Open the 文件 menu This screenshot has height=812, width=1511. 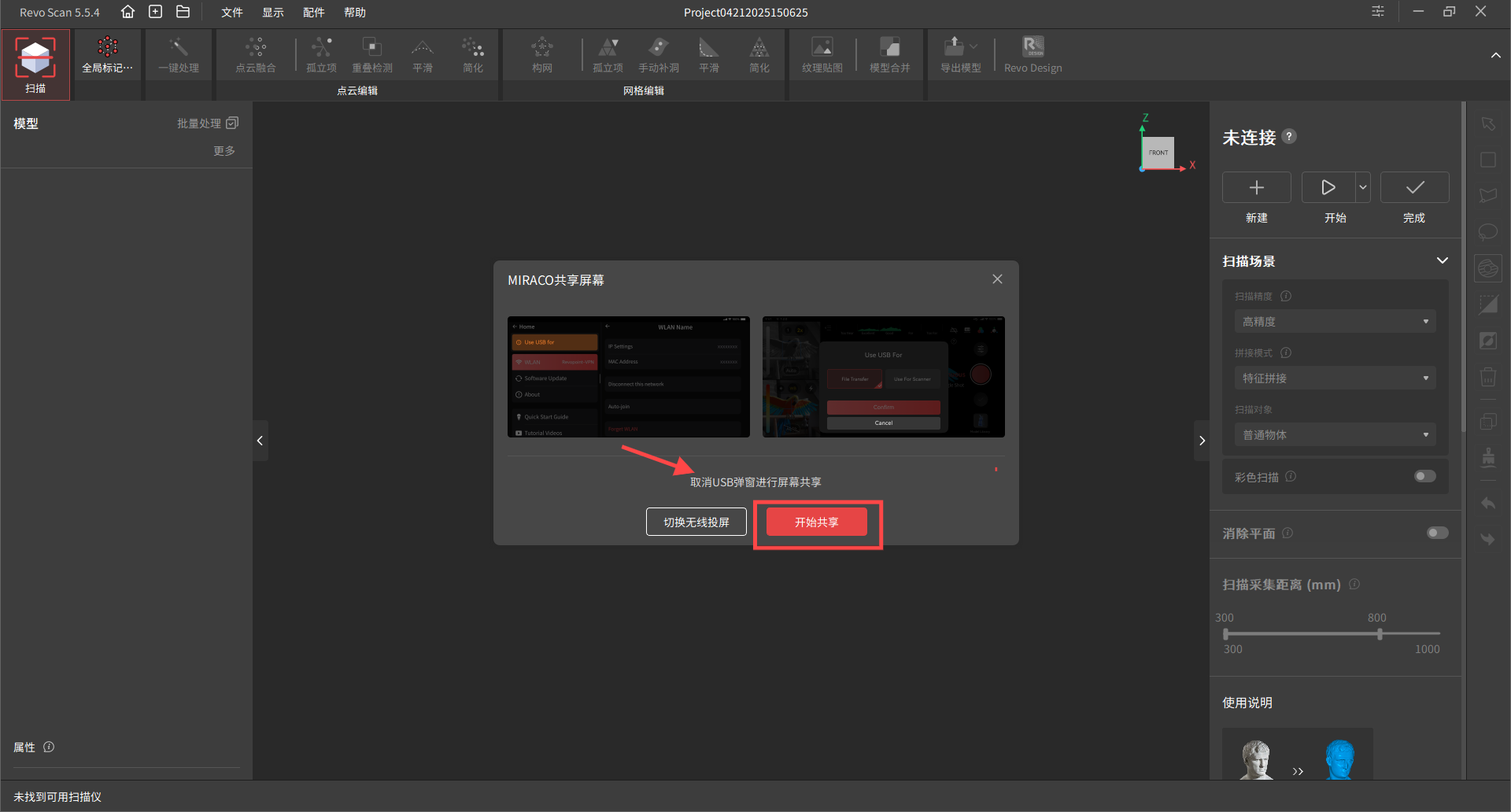pos(232,13)
